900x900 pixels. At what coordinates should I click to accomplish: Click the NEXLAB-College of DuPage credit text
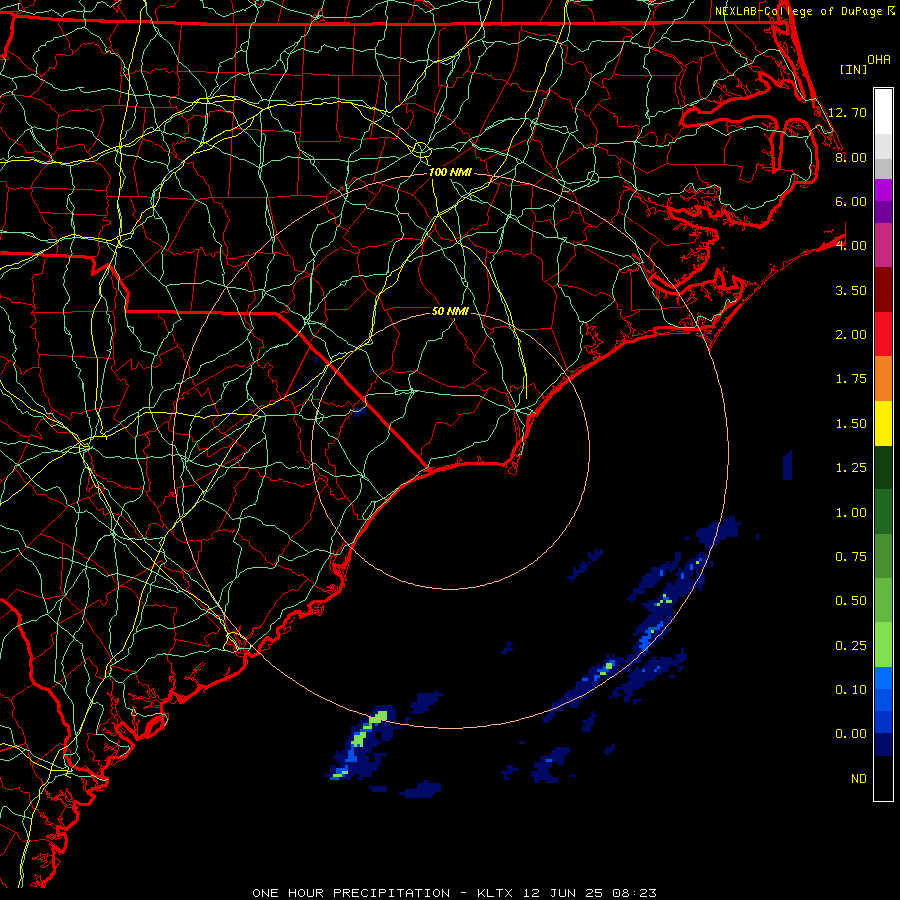[799, 11]
